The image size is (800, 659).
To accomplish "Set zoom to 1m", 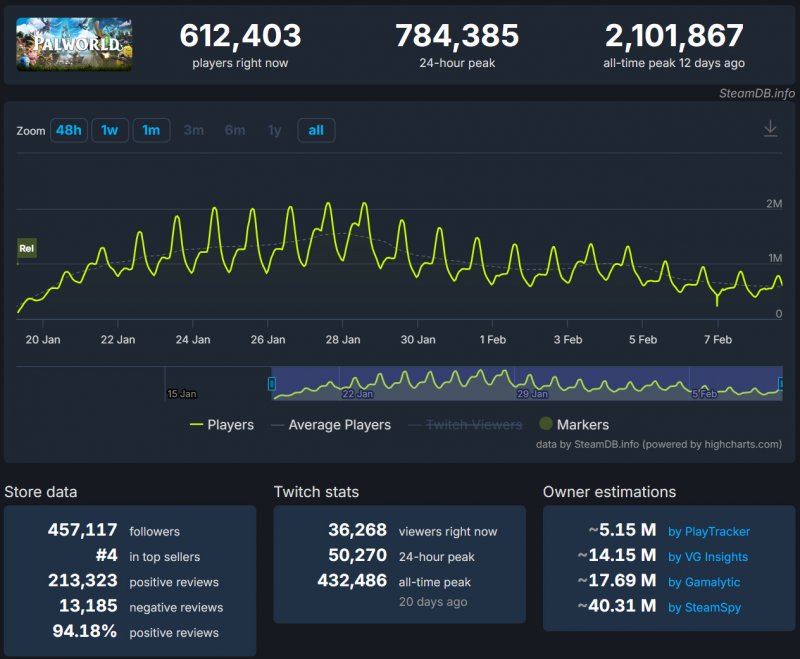I will point(151,130).
